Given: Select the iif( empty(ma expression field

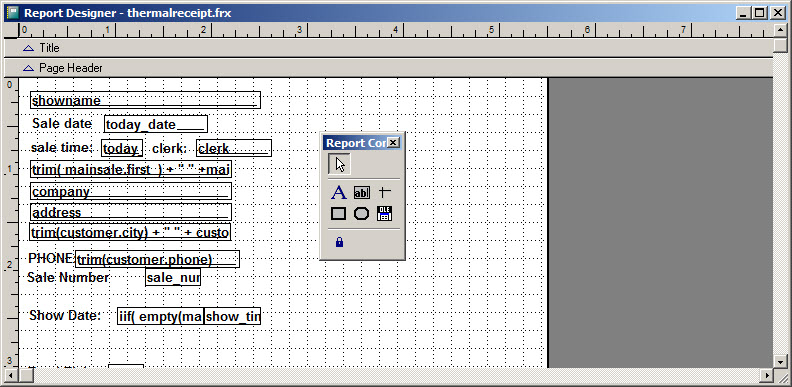Looking at the screenshot, I should [161, 316].
